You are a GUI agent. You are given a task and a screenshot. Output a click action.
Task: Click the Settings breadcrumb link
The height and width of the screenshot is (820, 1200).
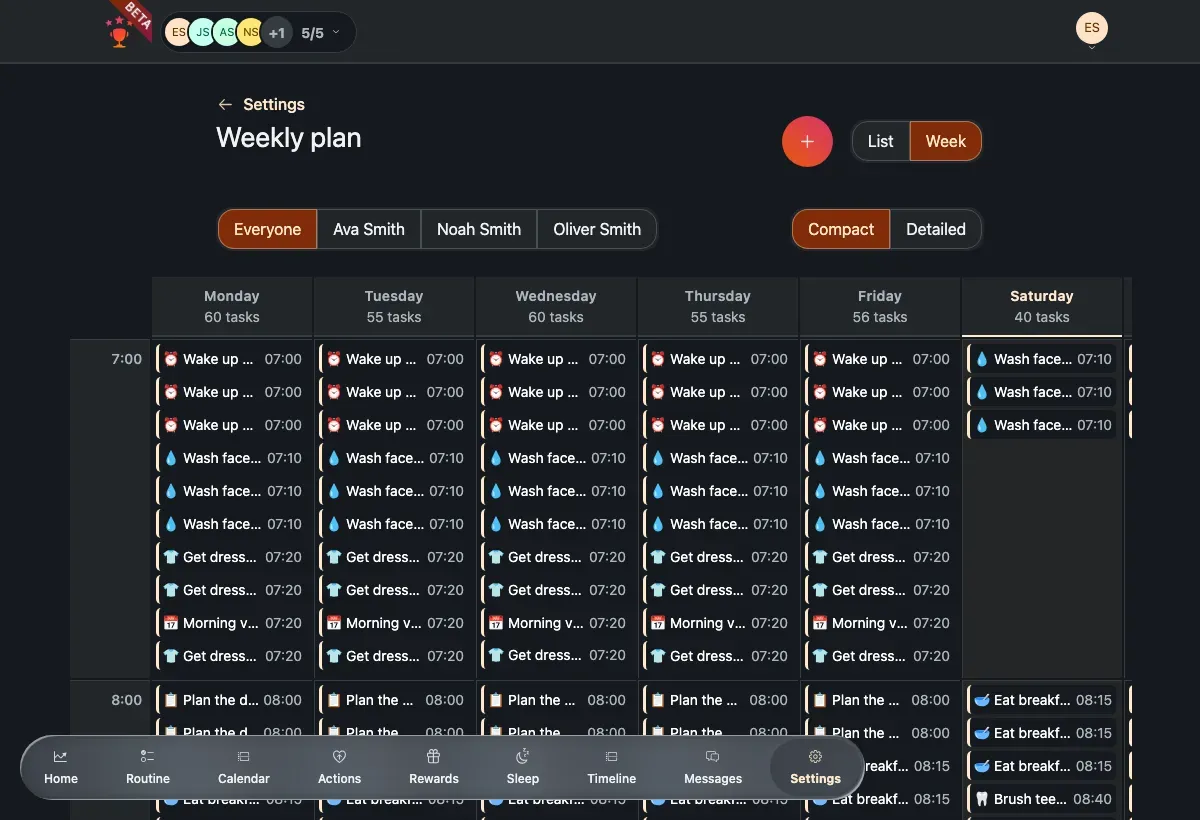click(274, 105)
